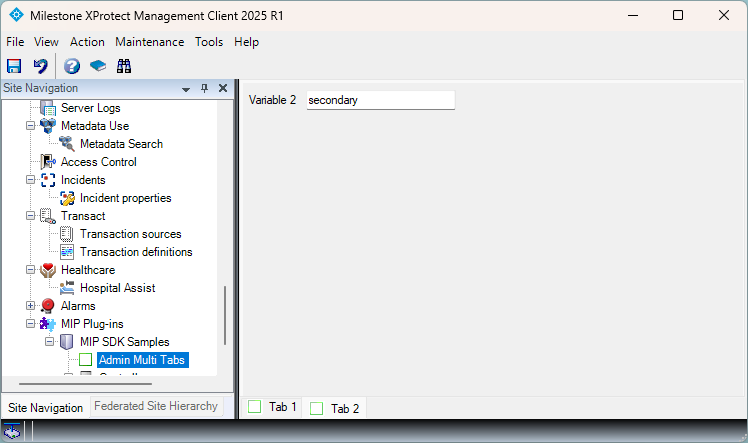This screenshot has height=443, width=748.
Task: Close the Site Navigation panel
Action: point(223,89)
